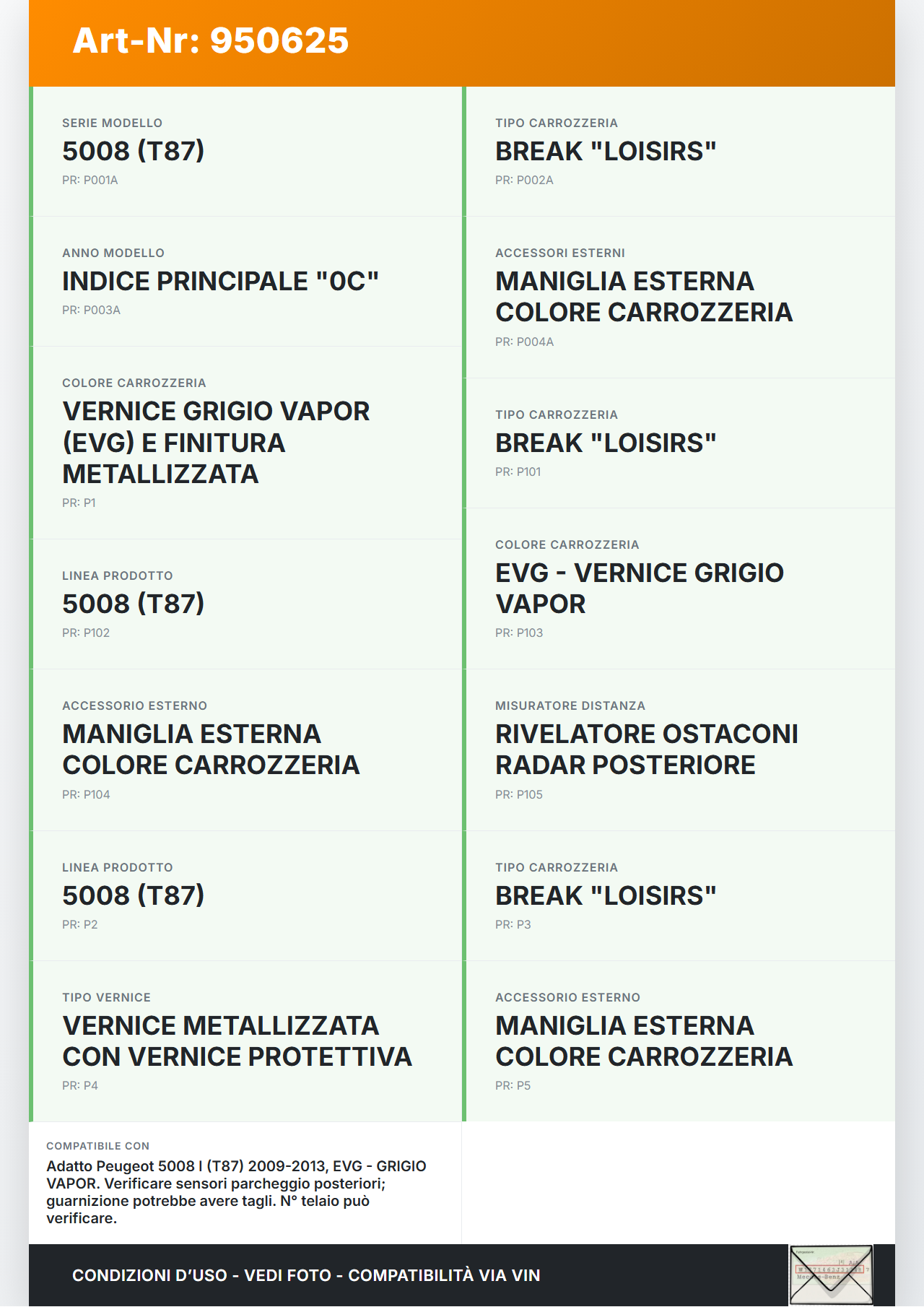This screenshot has height=1307, width=924.
Task: Select the Maniglia Esterna card with PR P104
Action: (x=247, y=750)
